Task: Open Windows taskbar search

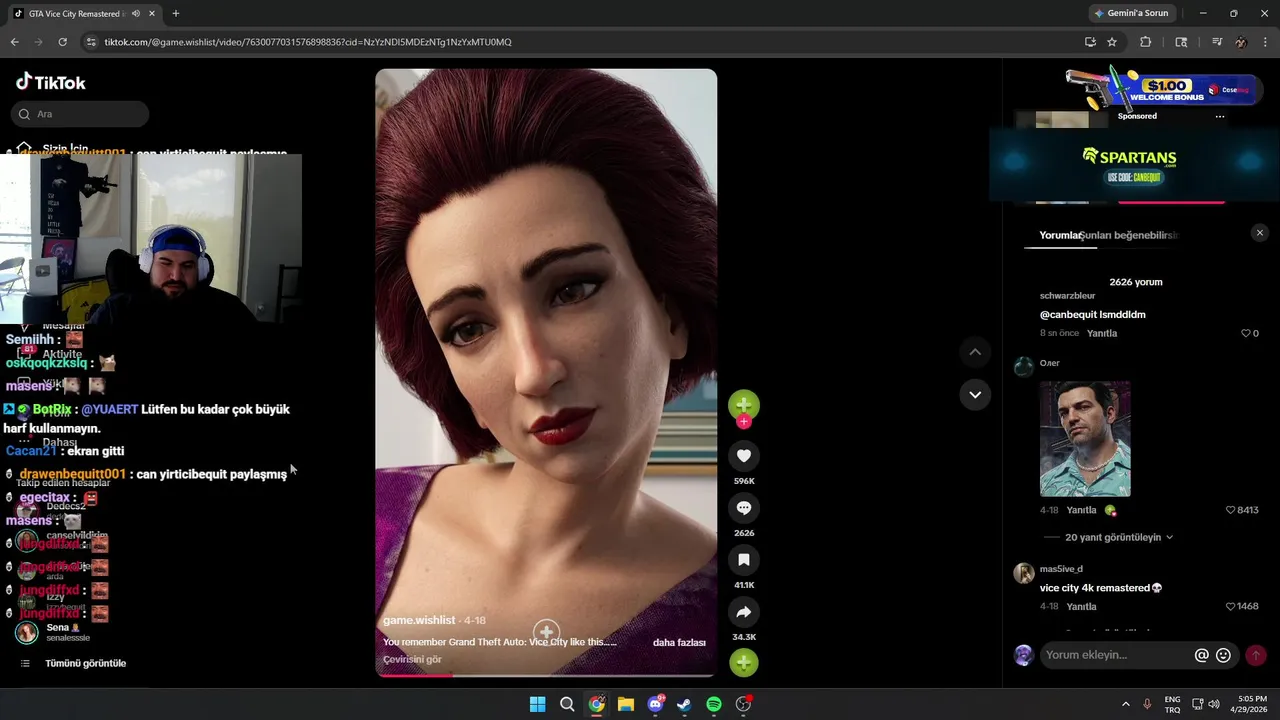Action: tap(567, 704)
